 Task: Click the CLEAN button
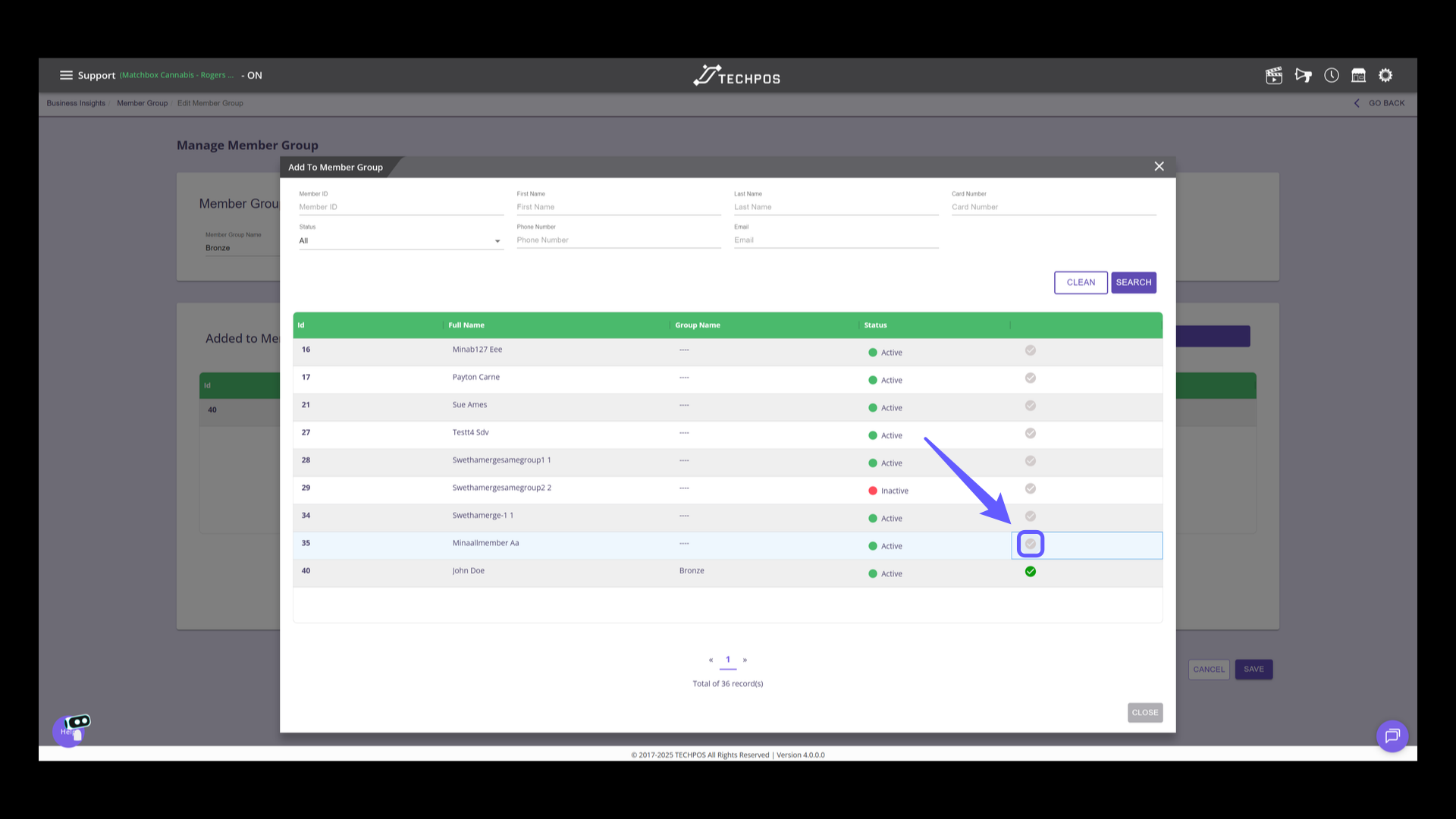pyautogui.click(x=1081, y=282)
